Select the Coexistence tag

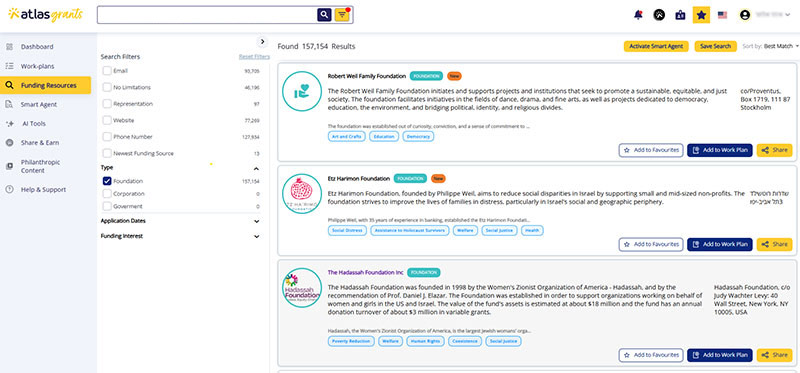[465, 341]
